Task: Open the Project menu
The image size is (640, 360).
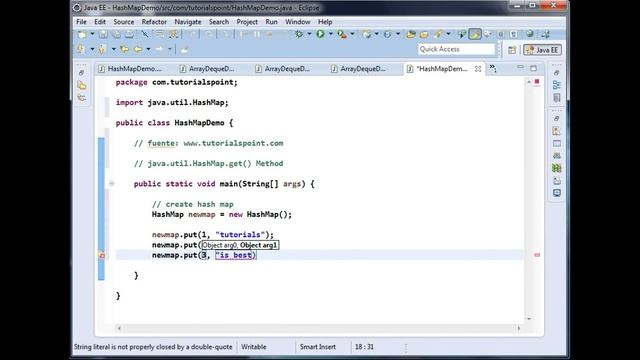Action: [x=247, y=22]
